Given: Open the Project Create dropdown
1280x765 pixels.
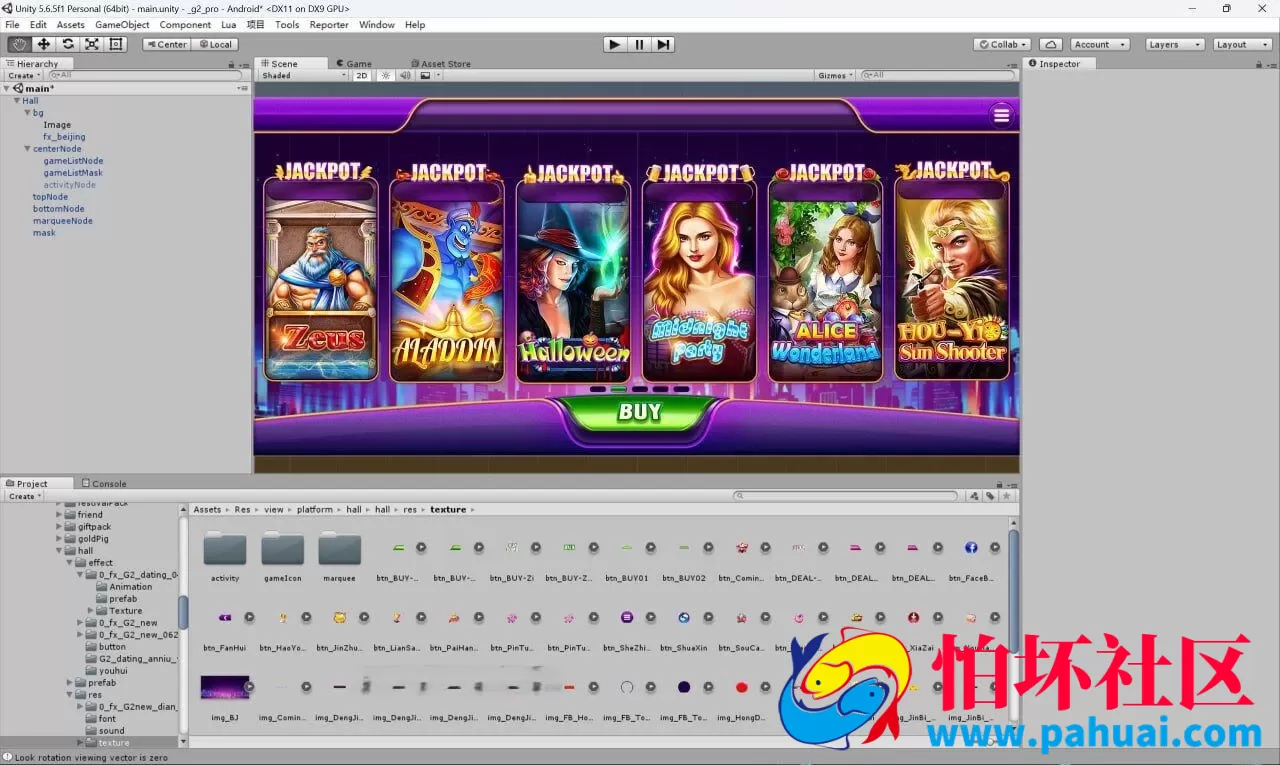Looking at the screenshot, I should 25,496.
